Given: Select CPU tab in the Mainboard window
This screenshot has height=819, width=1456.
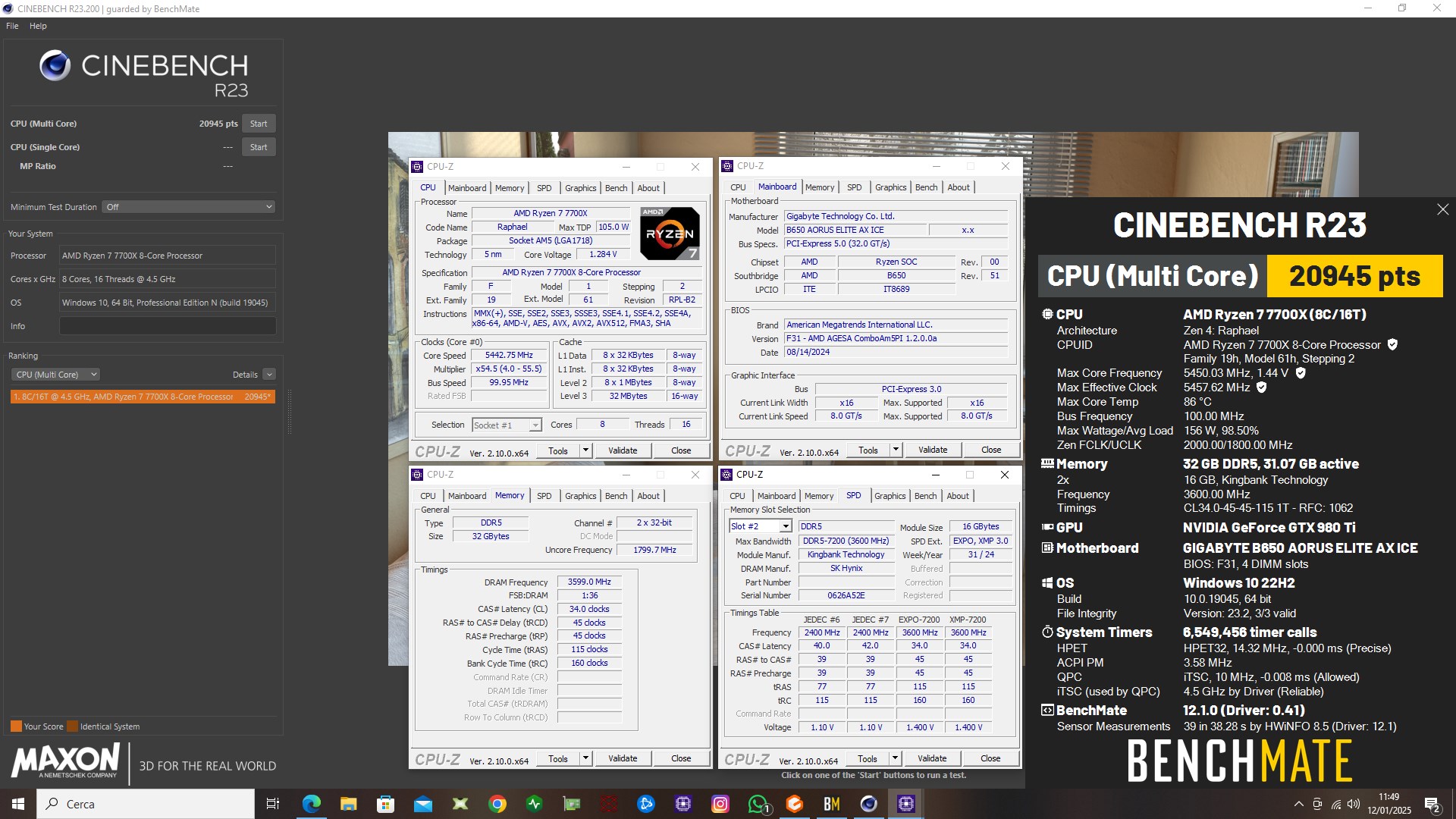Looking at the screenshot, I should click(x=738, y=187).
